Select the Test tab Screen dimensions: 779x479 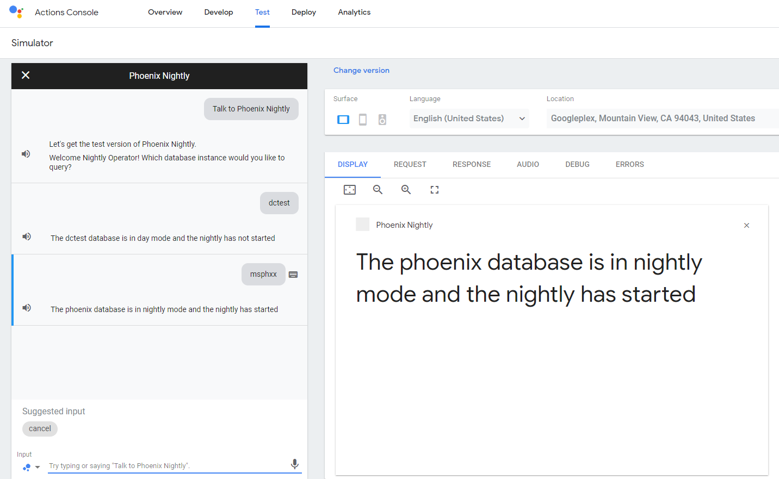coord(262,12)
